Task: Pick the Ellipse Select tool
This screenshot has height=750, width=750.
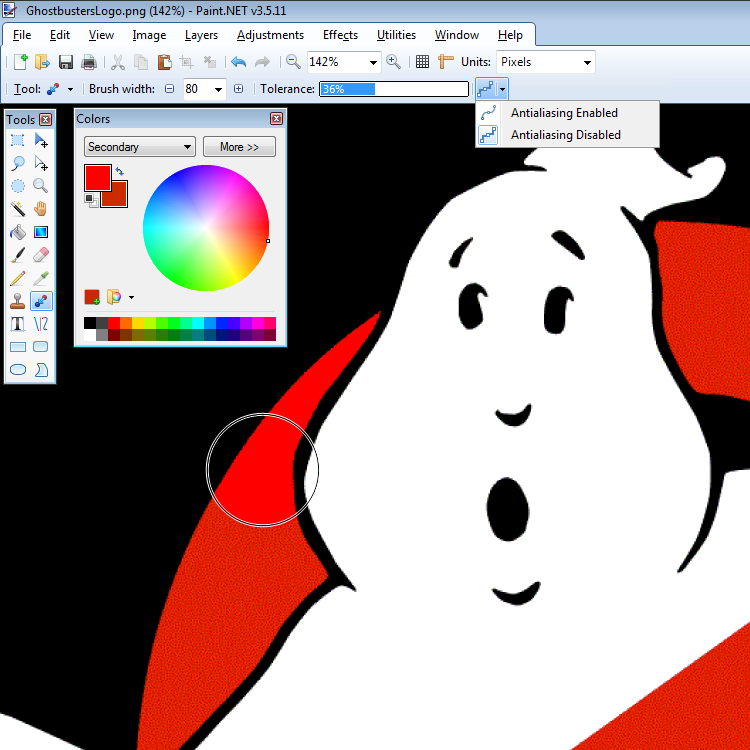Action: 18,186
